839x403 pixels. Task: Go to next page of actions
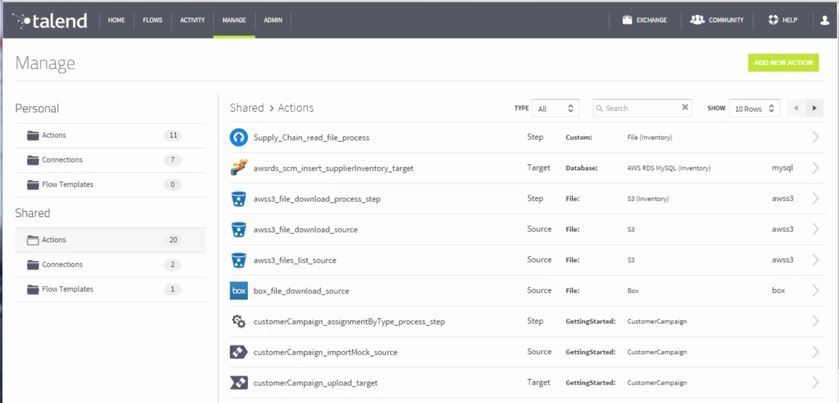click(815, 108)
